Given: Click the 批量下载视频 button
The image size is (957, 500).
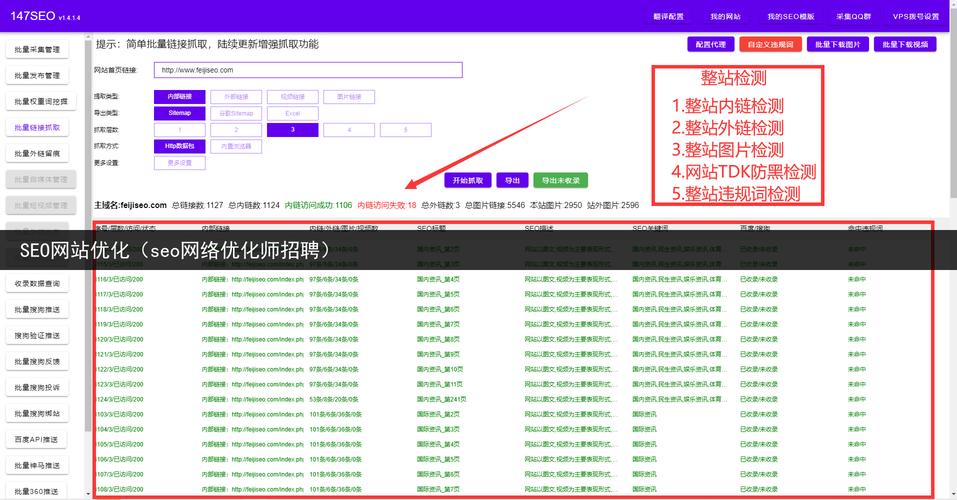Looking at the screenshot, I should pyautogui.click(x=905, y=45).
